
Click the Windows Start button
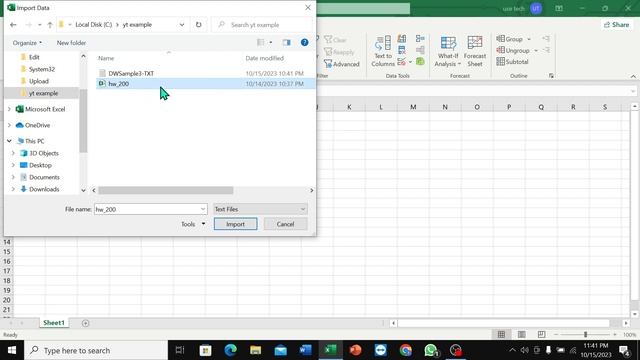tap(12, 350)
